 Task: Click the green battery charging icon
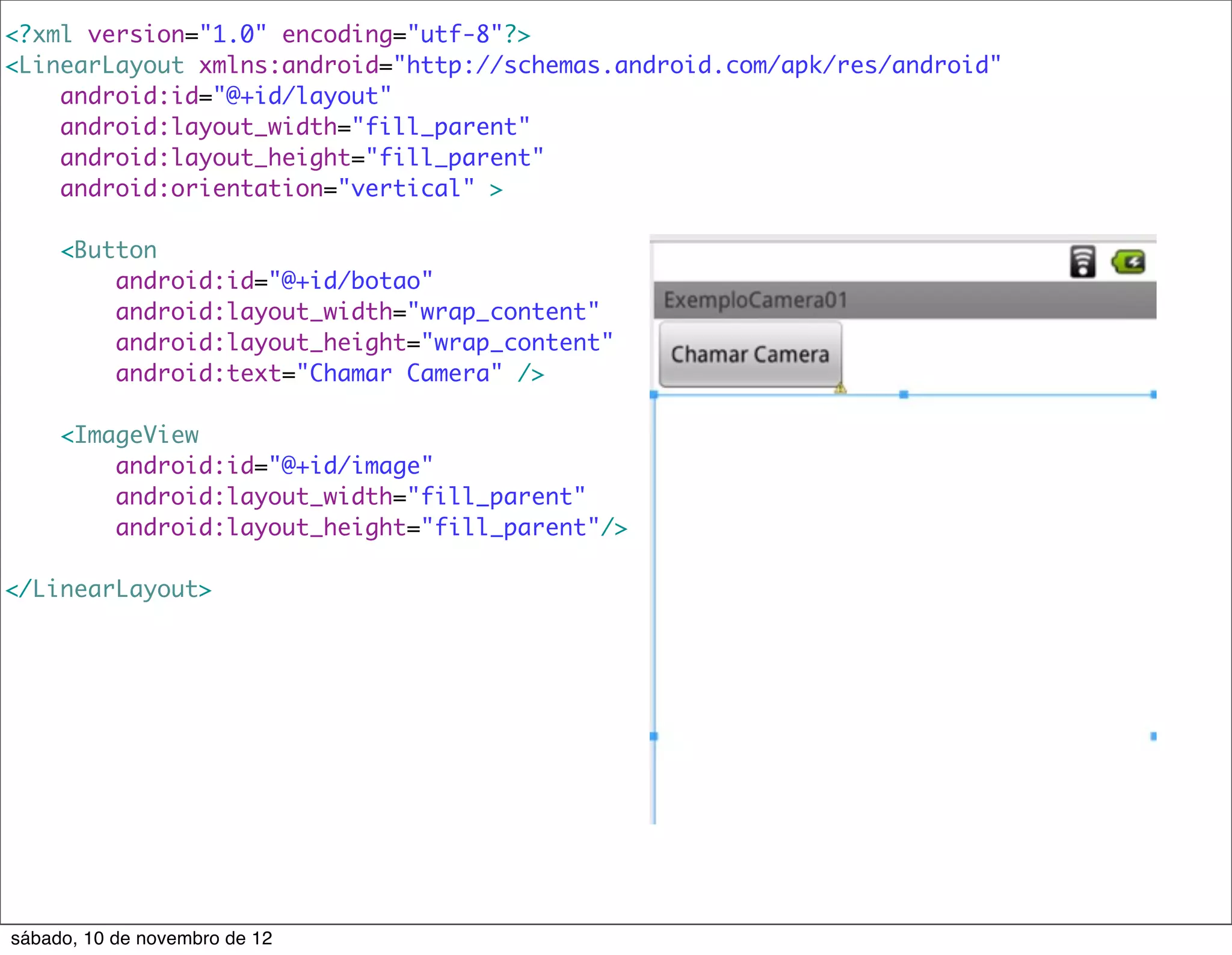tap(1128, 262)
